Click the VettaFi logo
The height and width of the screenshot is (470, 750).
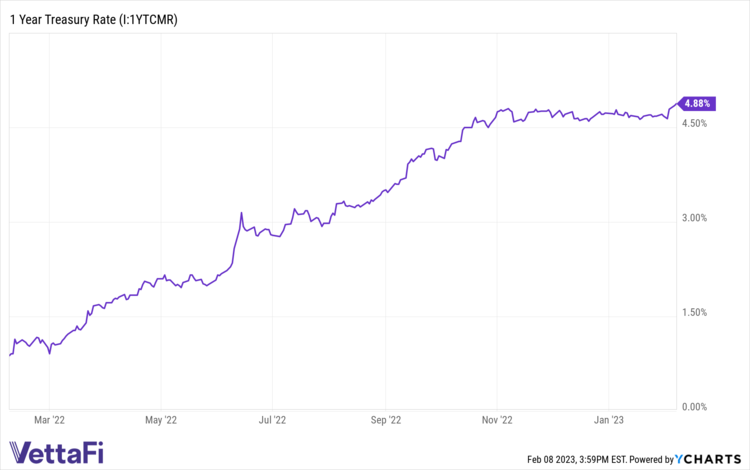[60, 449]
